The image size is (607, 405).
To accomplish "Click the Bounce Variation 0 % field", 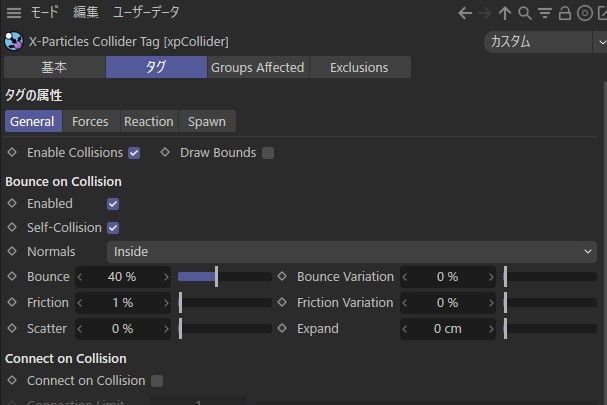I will pyautogui.click(x=448, y=277).
